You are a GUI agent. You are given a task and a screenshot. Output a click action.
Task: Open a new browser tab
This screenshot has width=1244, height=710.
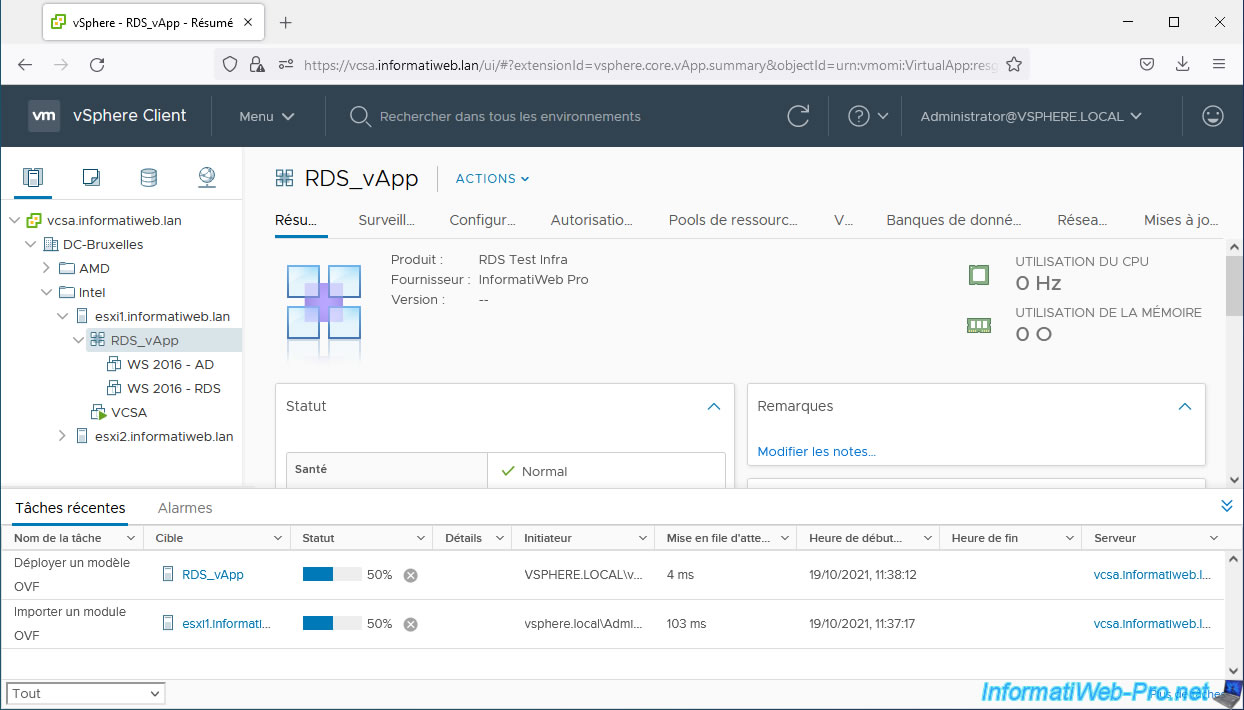[x=285, y=22]
